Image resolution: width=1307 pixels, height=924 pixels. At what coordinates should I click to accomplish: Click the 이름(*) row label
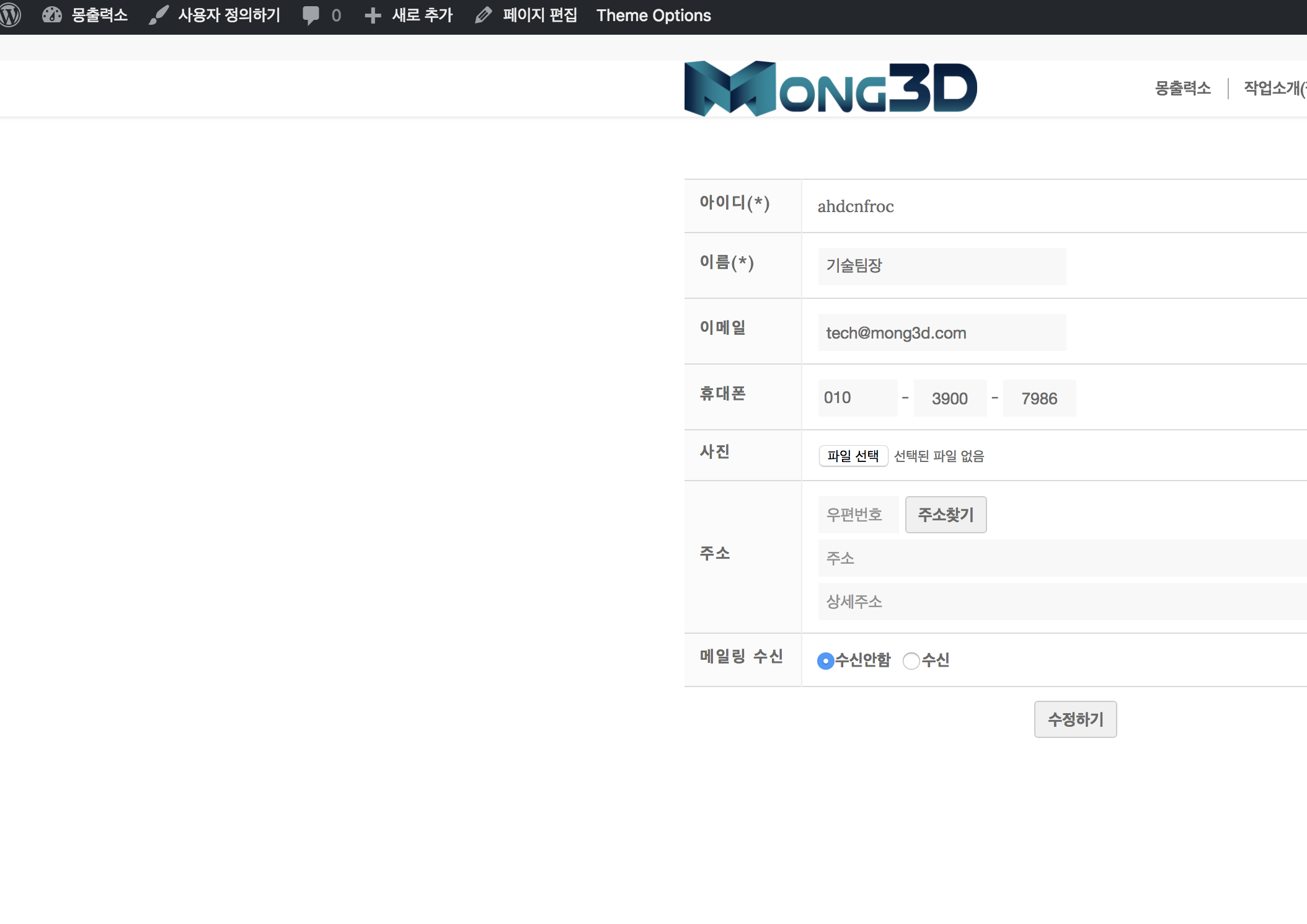[727, 262]
